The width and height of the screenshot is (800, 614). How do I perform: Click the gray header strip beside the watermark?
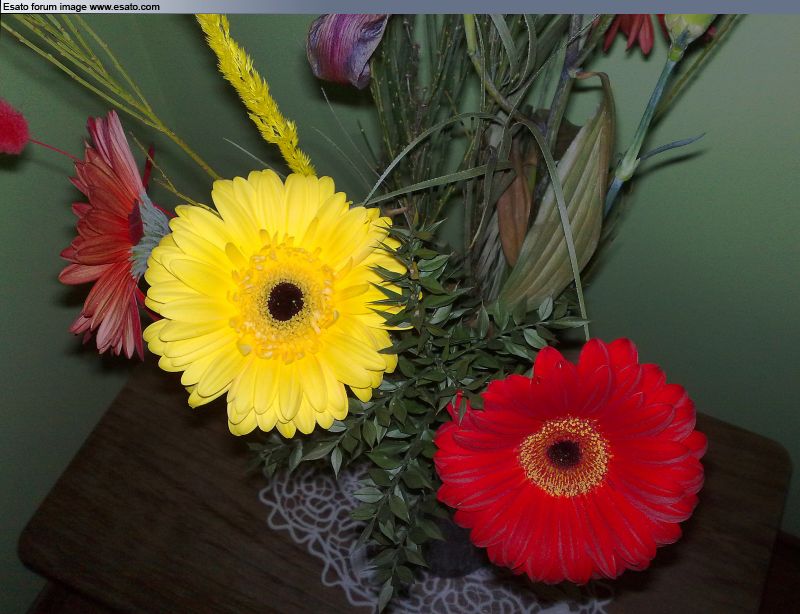pos(480,7)
